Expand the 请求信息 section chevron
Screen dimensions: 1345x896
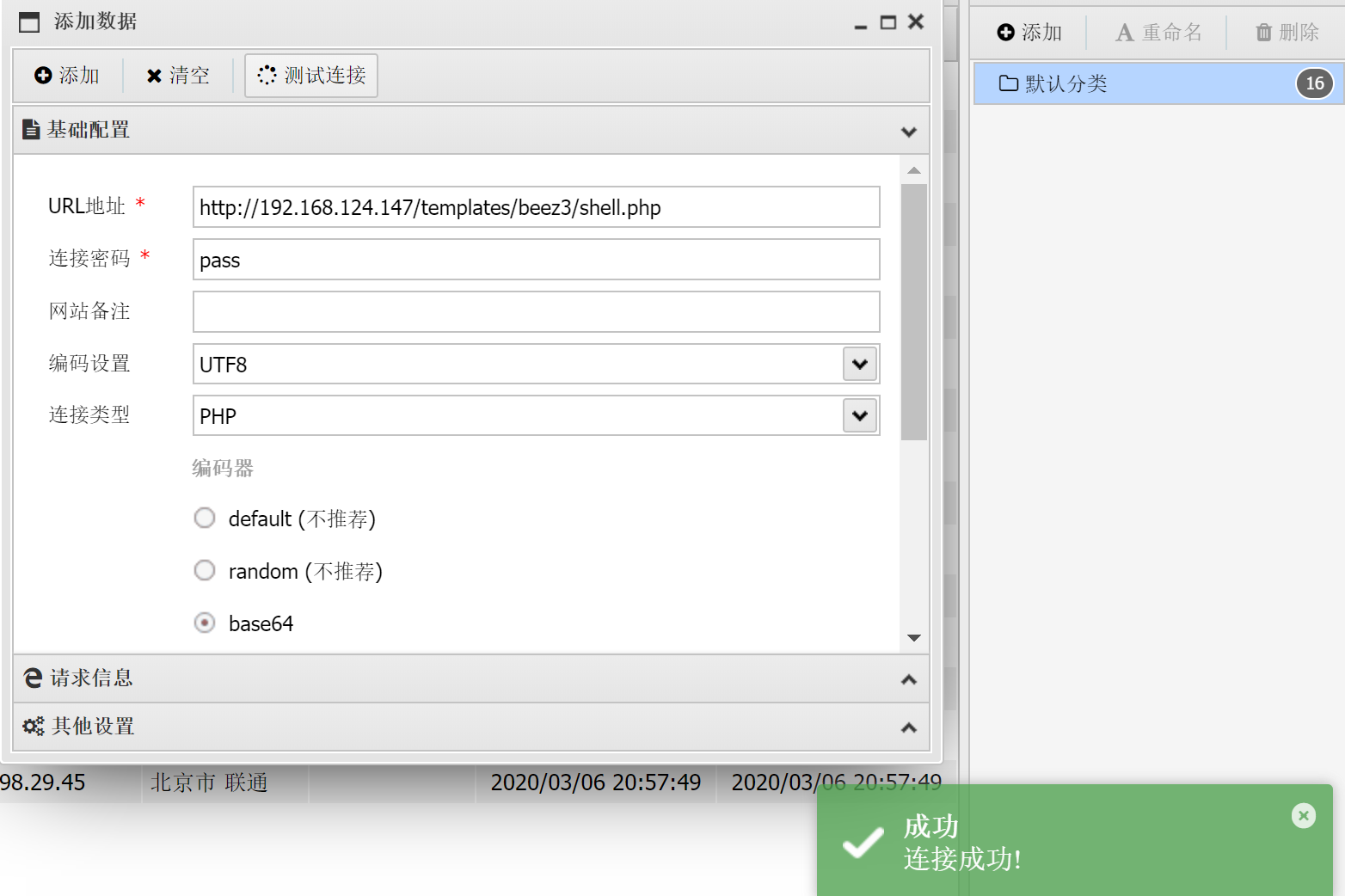click(908, 679)
